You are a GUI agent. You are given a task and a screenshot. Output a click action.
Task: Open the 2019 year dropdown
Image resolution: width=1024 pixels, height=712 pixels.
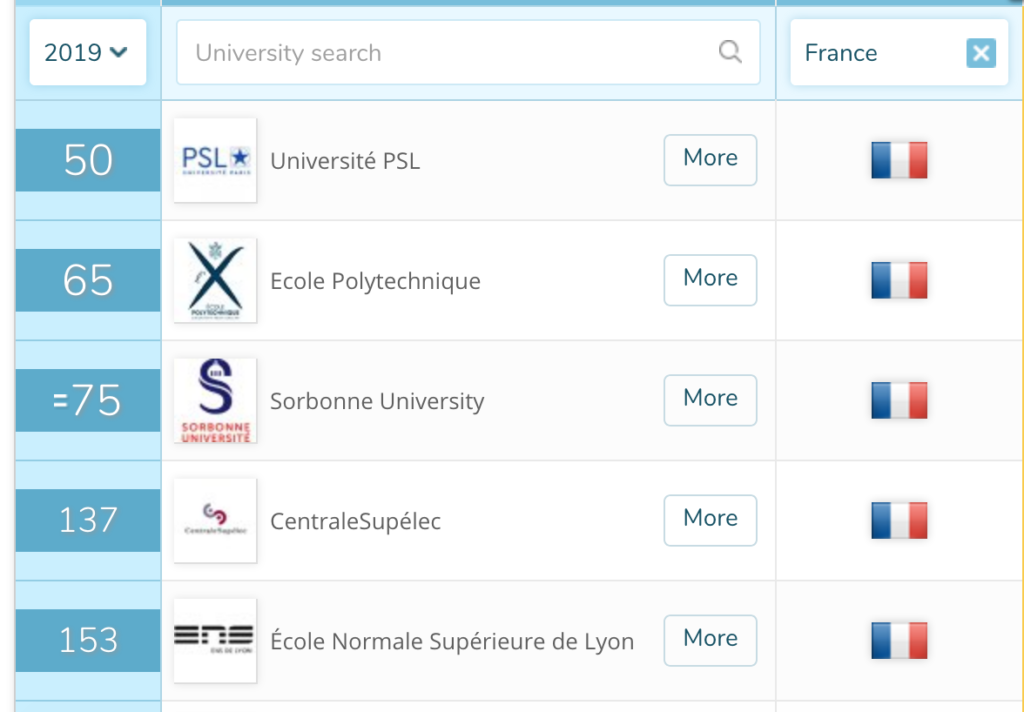[x=88, y=52]
